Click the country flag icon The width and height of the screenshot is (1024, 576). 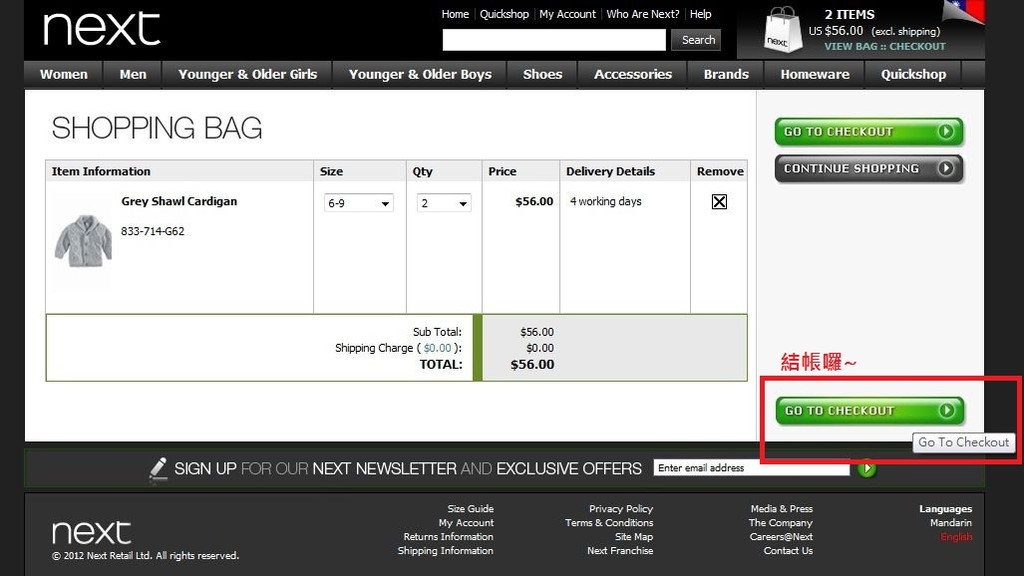[x=965, y=11]
